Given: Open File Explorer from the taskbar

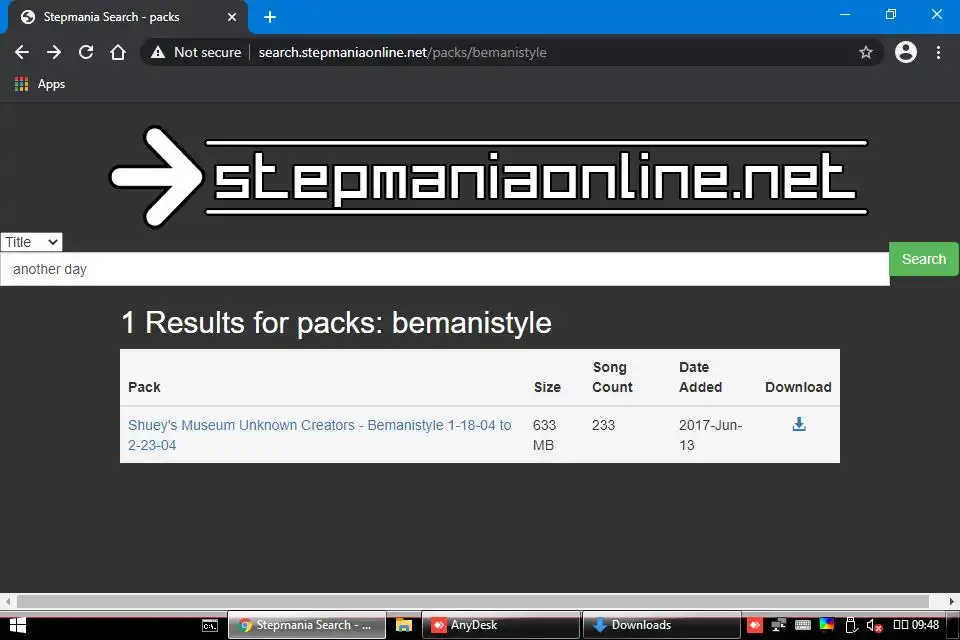Looking at the screenshot, I should pyautogui.click(x=403, y=625).
